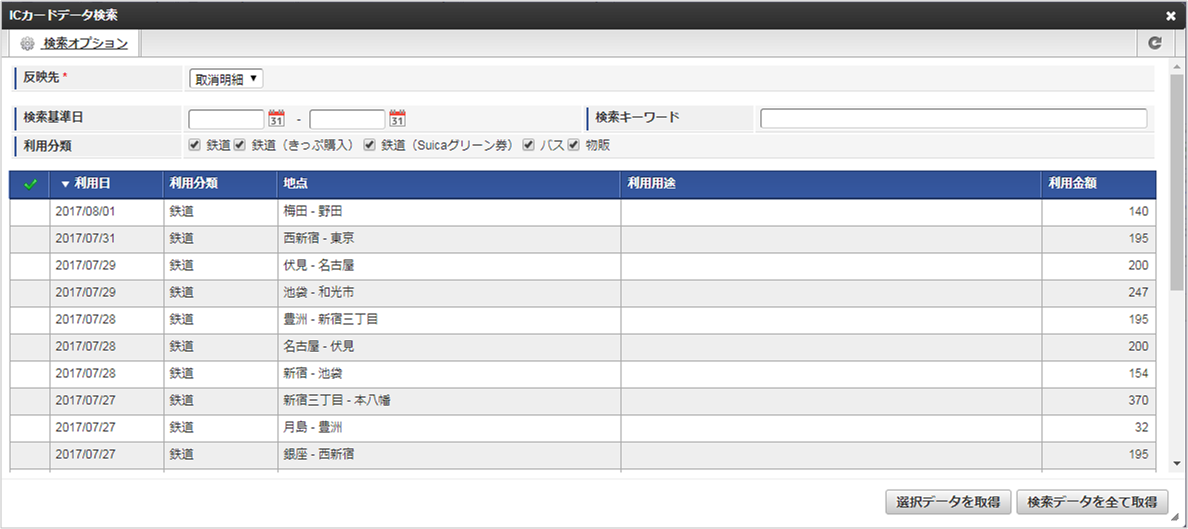This screenshot has width=1188, height=529.
Task: Click the start date input field
Action: pyautogui.click(x=226, y=119)
